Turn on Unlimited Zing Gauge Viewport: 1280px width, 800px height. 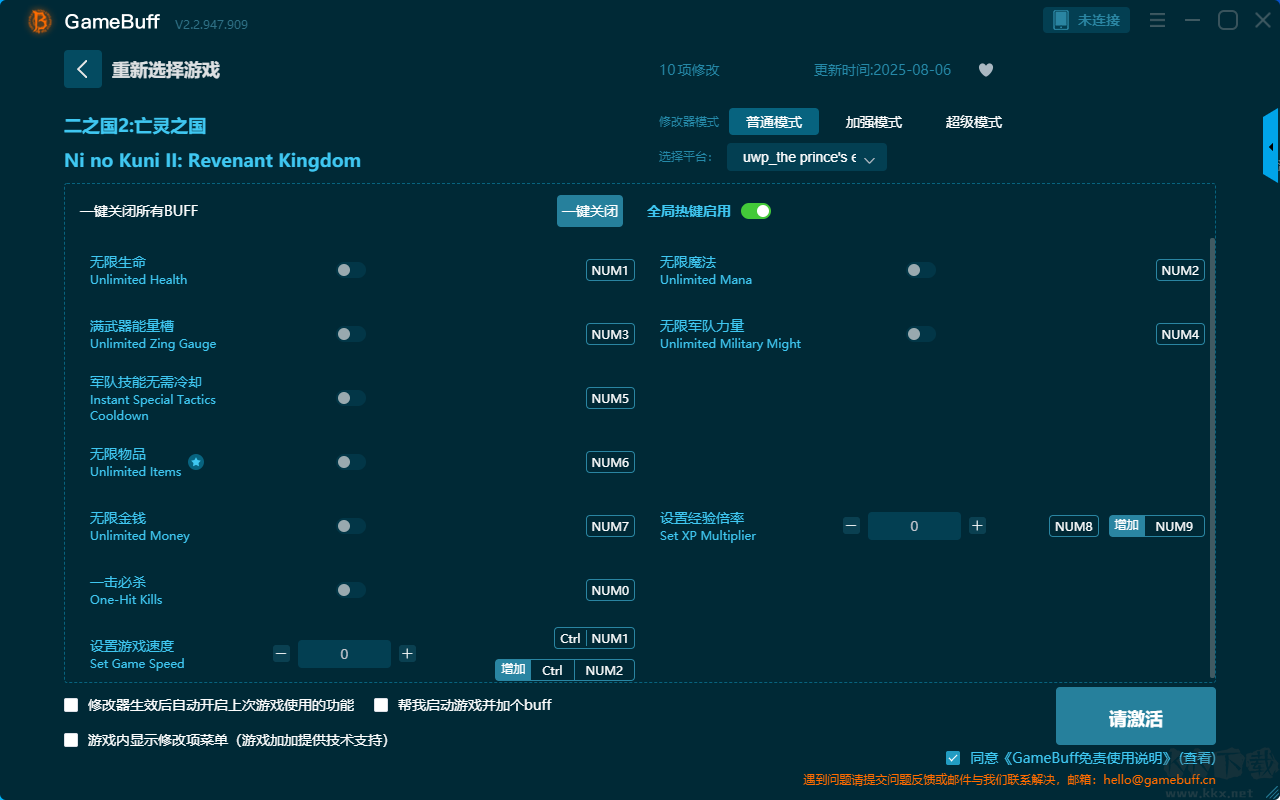(351, 334)
